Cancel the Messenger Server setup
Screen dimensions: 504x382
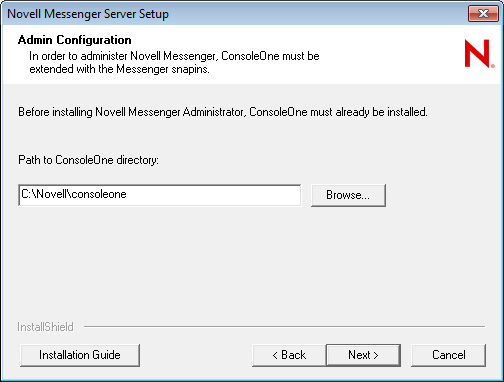coord(448,355)
